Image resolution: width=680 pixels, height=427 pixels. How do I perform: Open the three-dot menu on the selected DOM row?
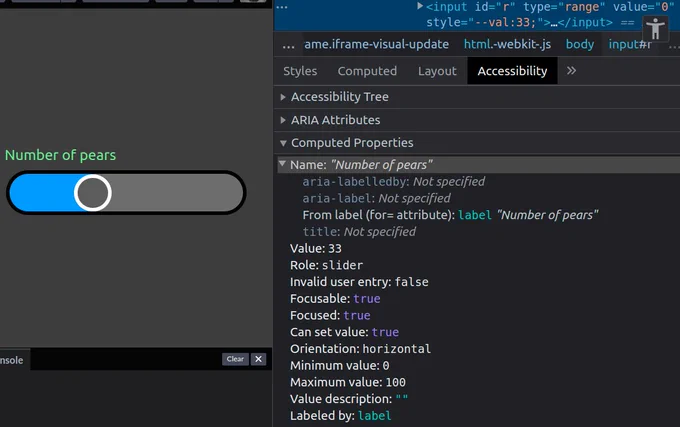click(x=282, y=7)
